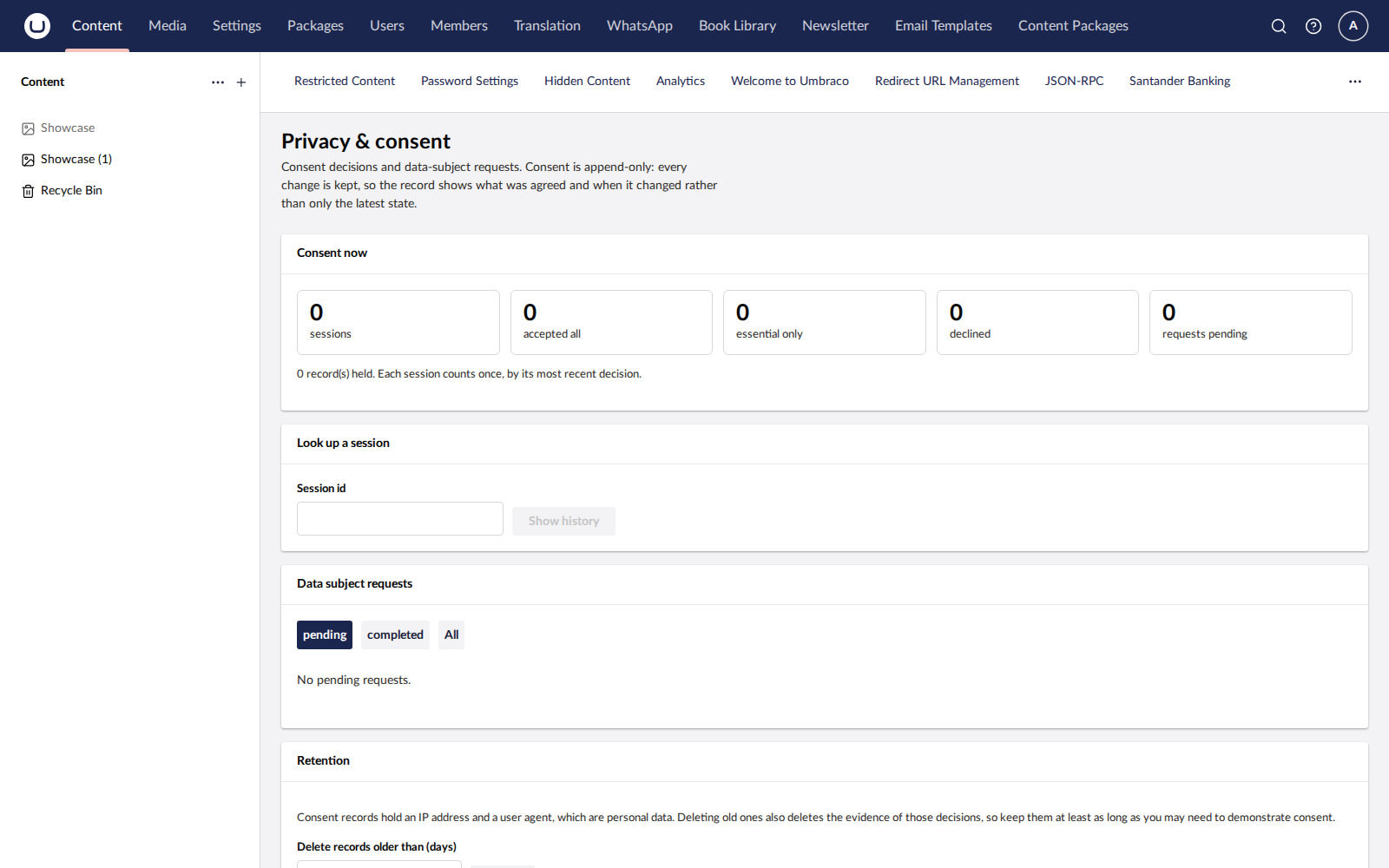Click the greyed Showcase document icon
This screenshot has height=868, width=1389.
(x=29, y=128)
